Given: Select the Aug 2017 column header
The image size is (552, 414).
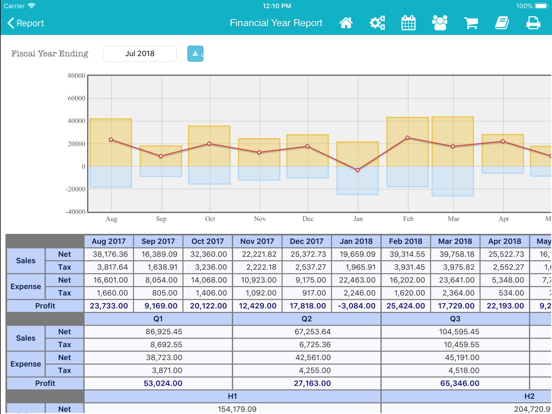Looking at the screenshot, I should coord(109,242).
